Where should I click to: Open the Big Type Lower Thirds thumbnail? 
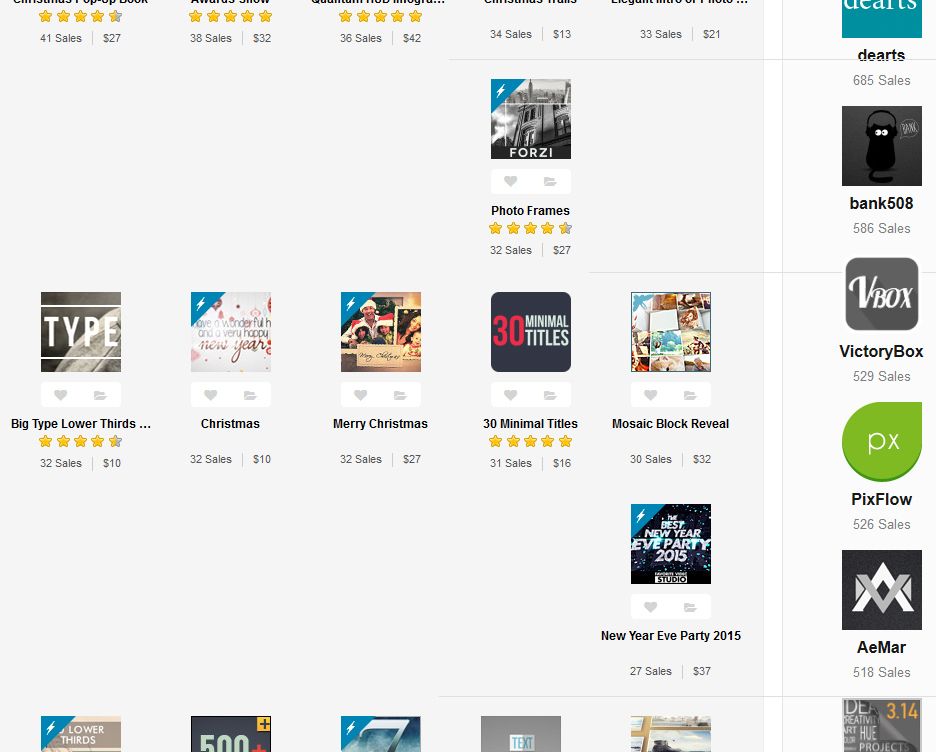pos(81,332)
